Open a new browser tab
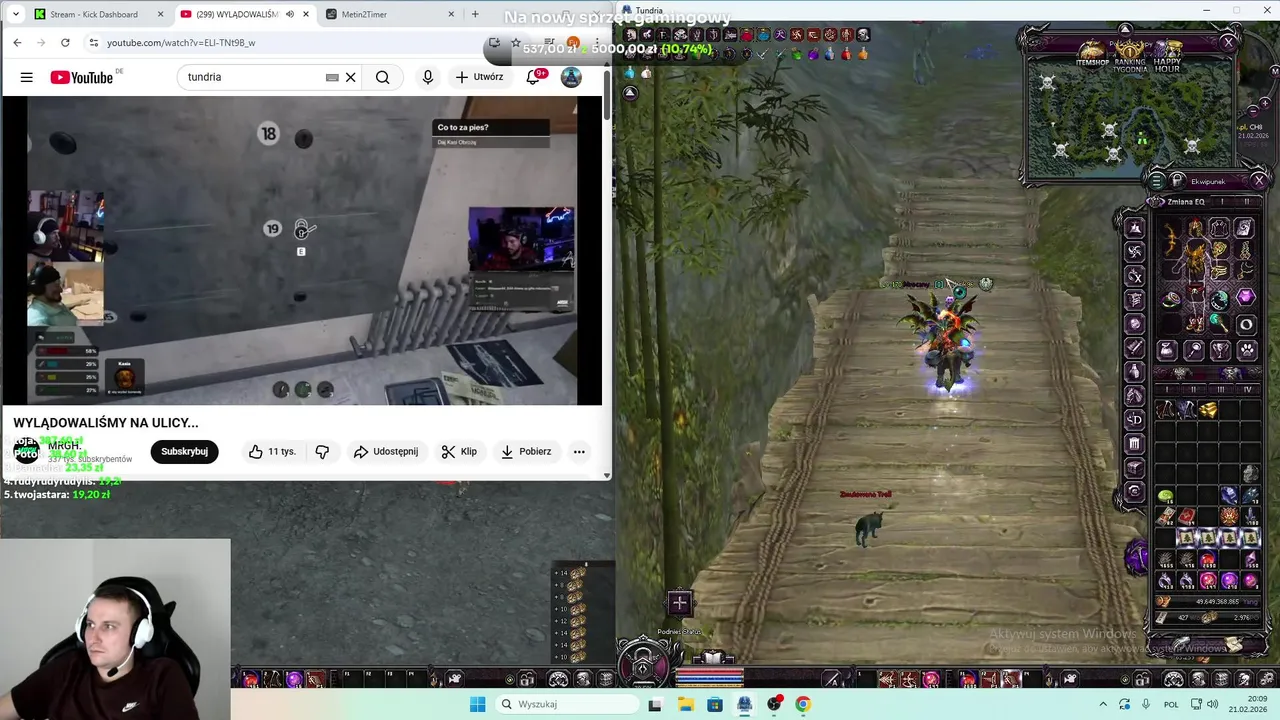 click(475, 14)
